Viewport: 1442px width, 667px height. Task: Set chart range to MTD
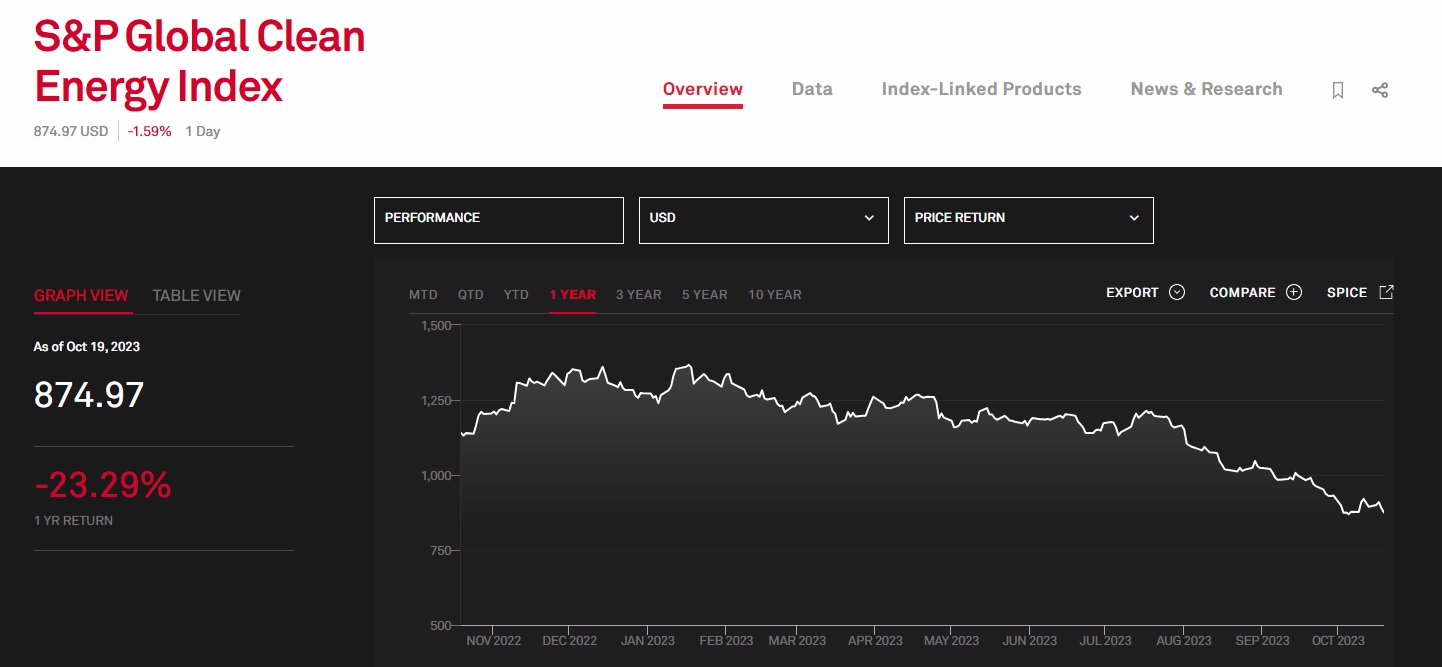coord(423,294)
